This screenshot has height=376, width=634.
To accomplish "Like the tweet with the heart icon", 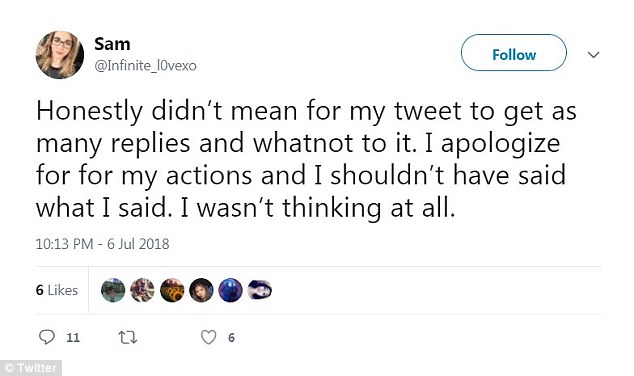I will coord(209,337).
